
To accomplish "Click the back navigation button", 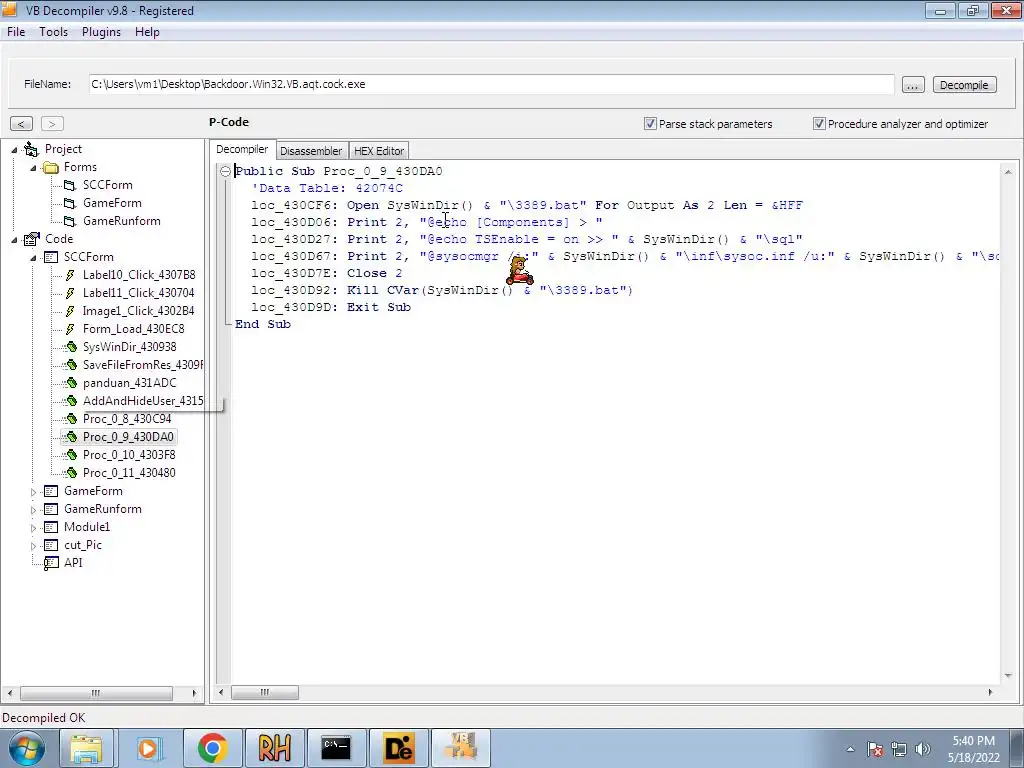I will 21,123.
